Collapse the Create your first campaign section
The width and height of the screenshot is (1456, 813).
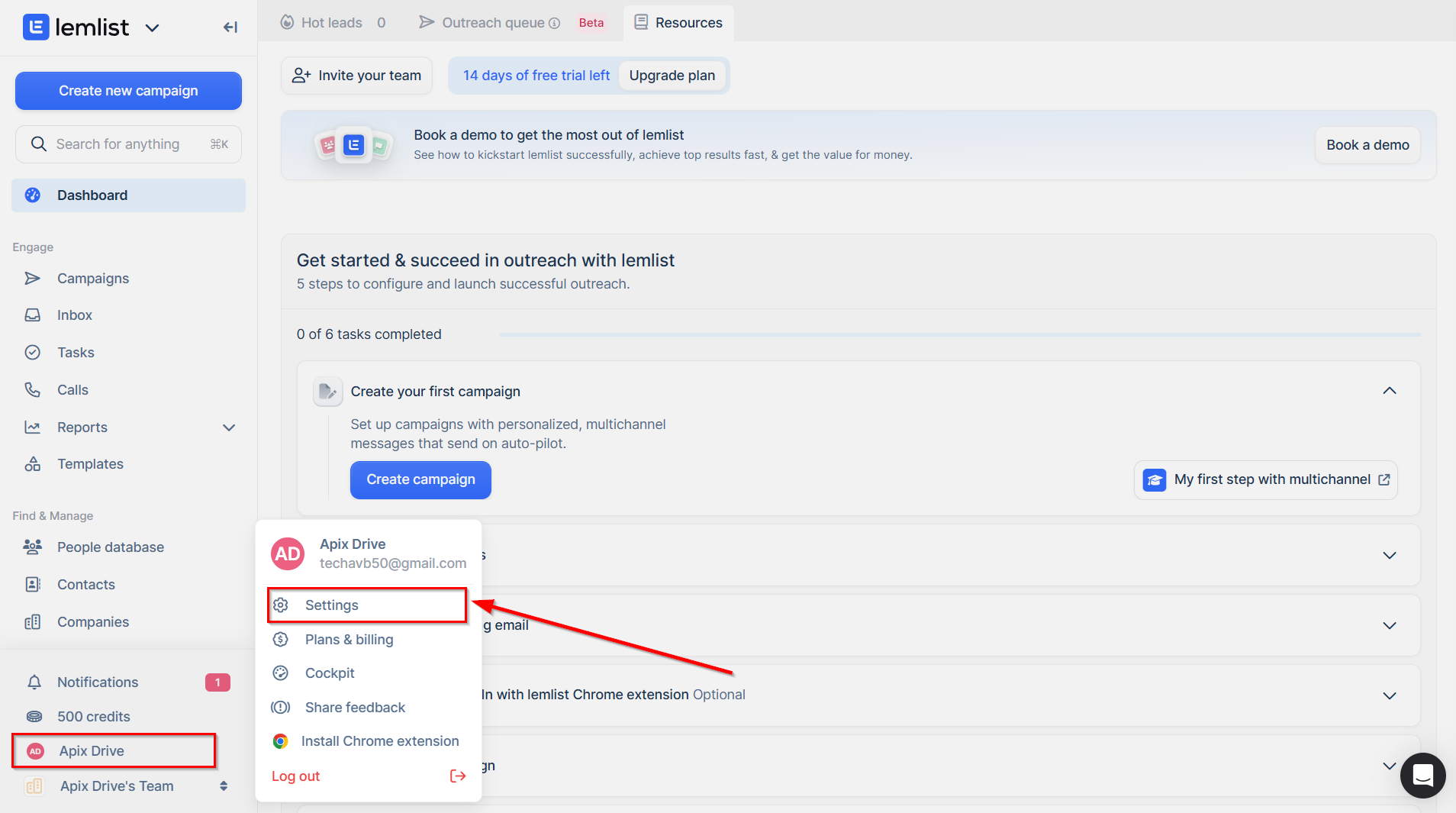(x=1390, y=391)
